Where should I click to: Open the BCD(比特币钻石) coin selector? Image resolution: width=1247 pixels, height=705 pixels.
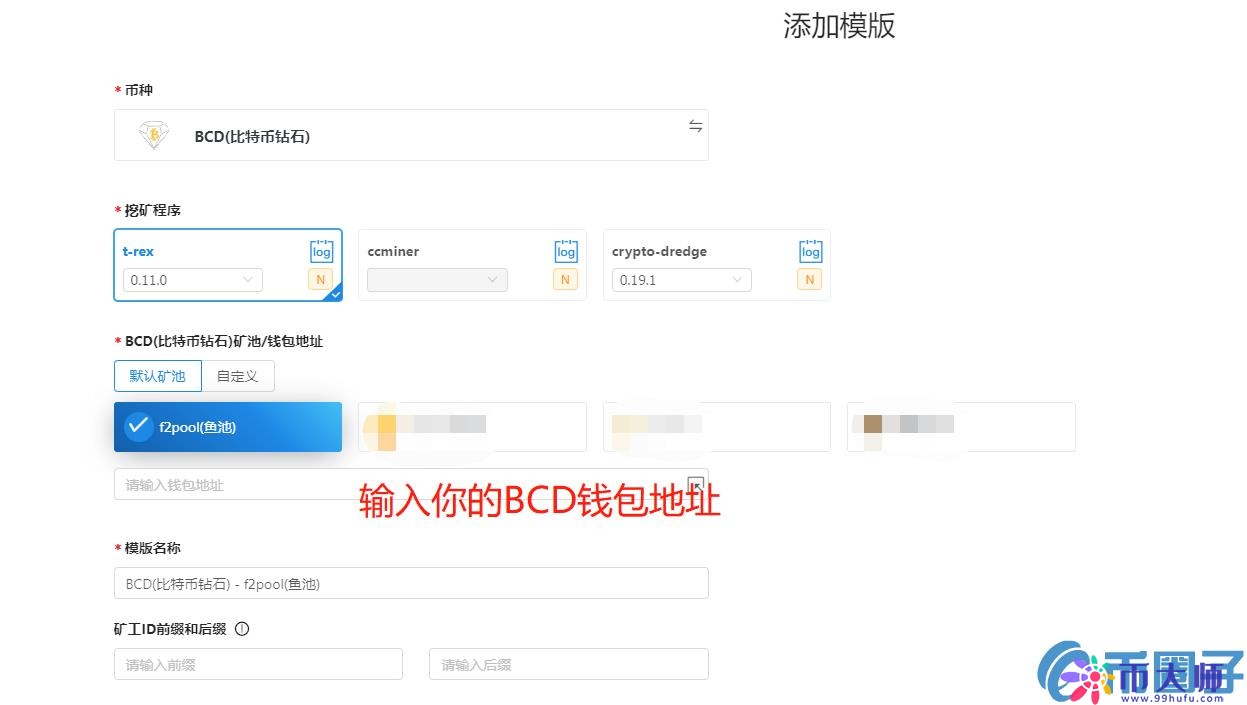click(x=411, y=135)
